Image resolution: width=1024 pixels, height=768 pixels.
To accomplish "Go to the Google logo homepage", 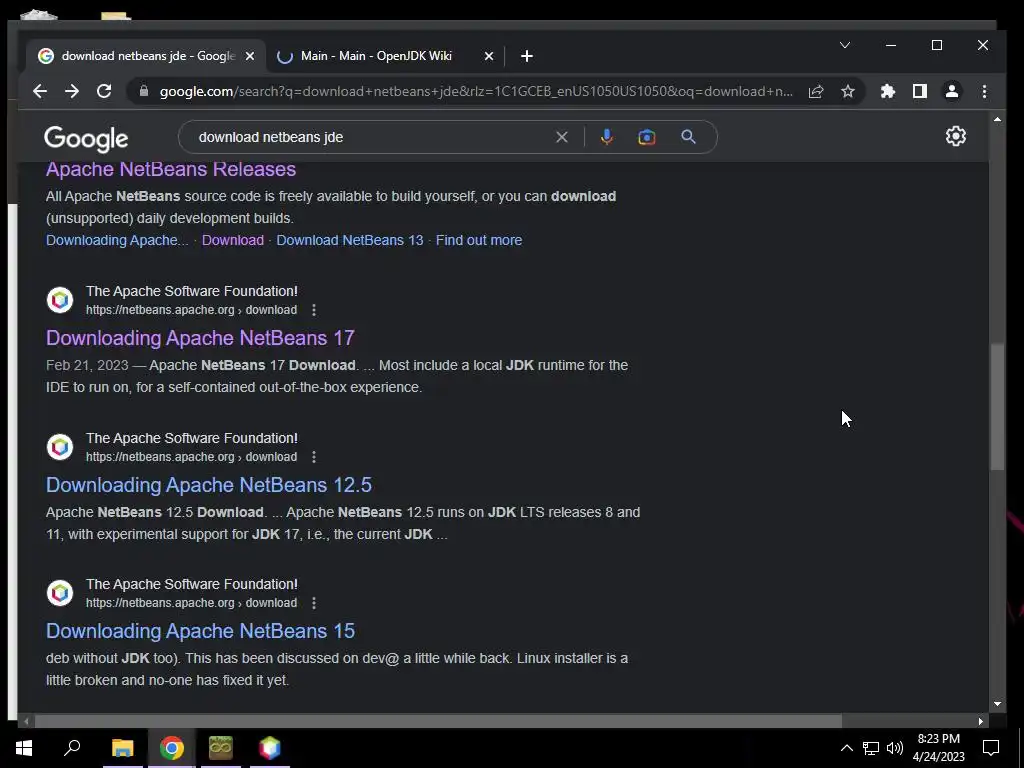I will point(86,138).
